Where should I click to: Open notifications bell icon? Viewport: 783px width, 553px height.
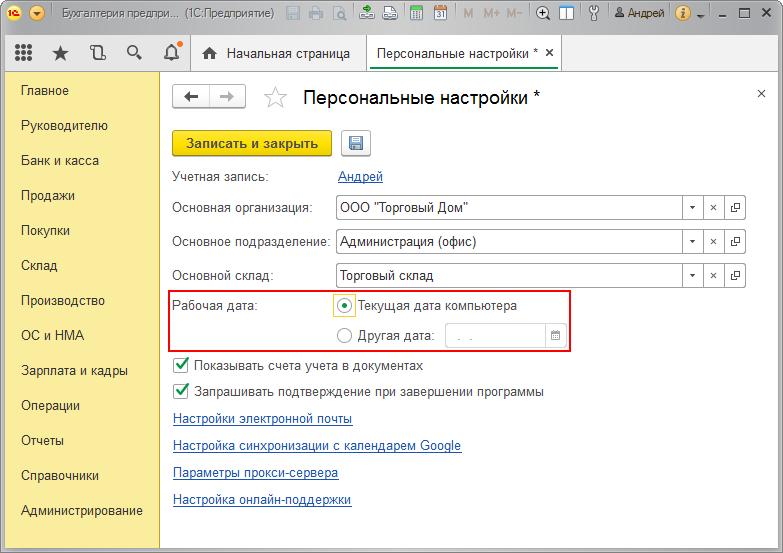coord(171,53)
